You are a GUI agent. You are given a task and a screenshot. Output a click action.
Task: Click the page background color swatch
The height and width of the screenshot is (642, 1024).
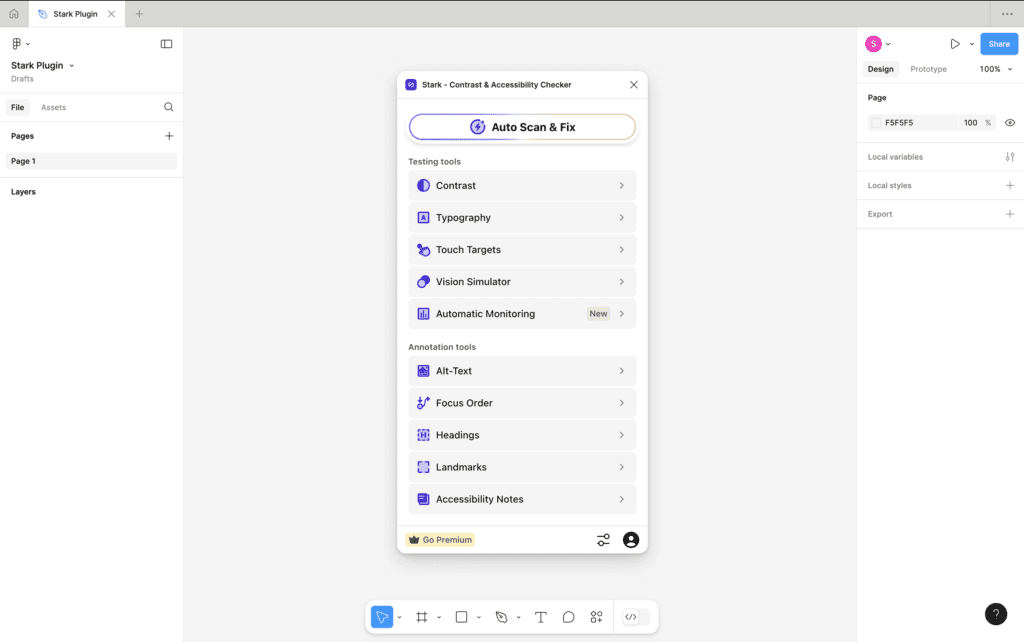coord(876,123)
